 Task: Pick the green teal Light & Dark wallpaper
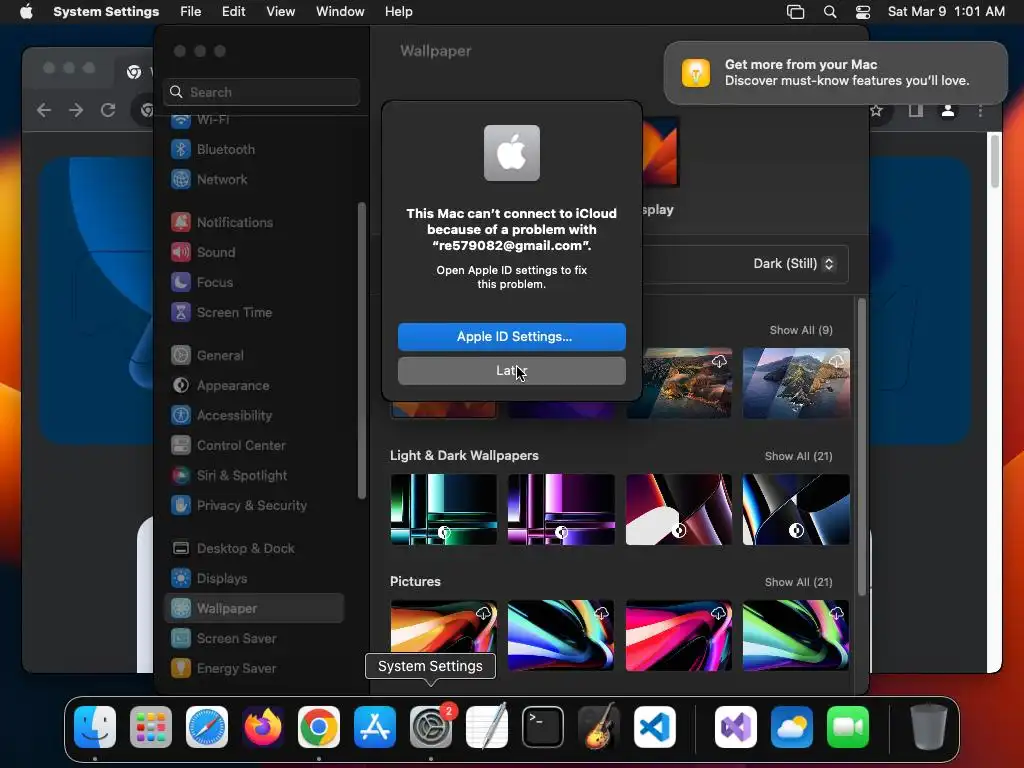pyautogui.click(x=443, y=509)
